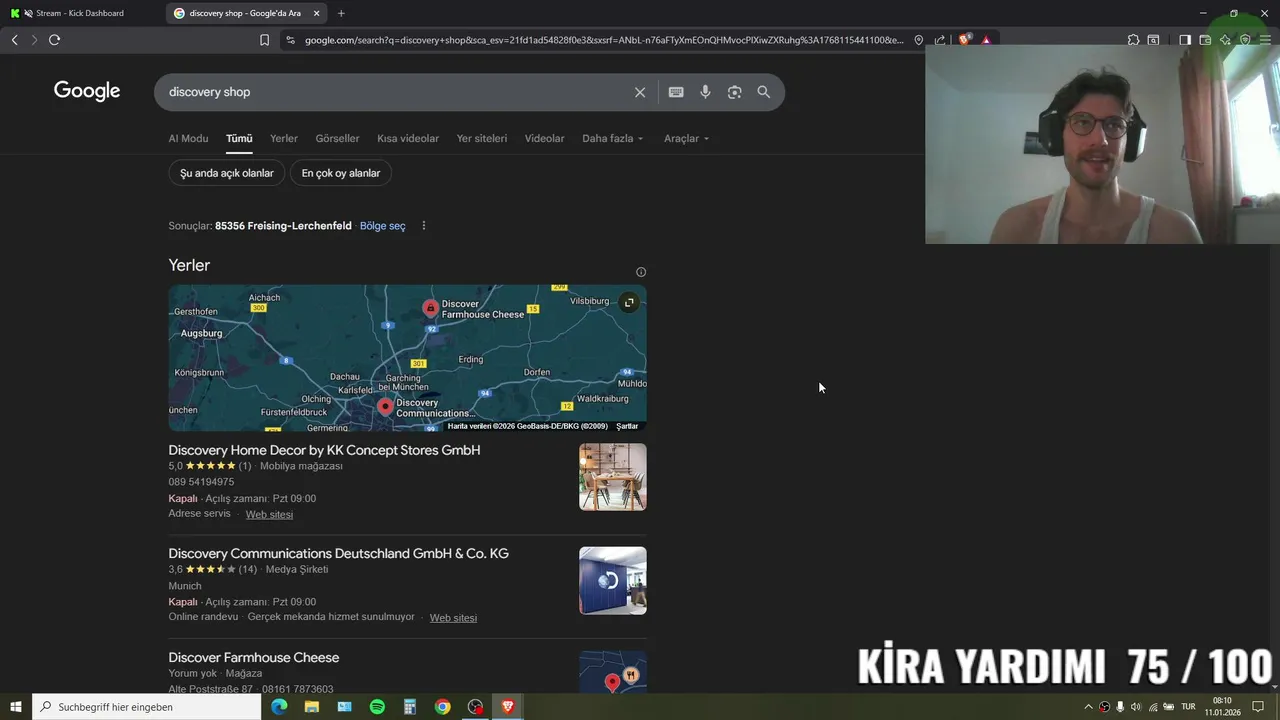
Task: Open Brave Wallet from toolbar
Action: [1205, 40]
